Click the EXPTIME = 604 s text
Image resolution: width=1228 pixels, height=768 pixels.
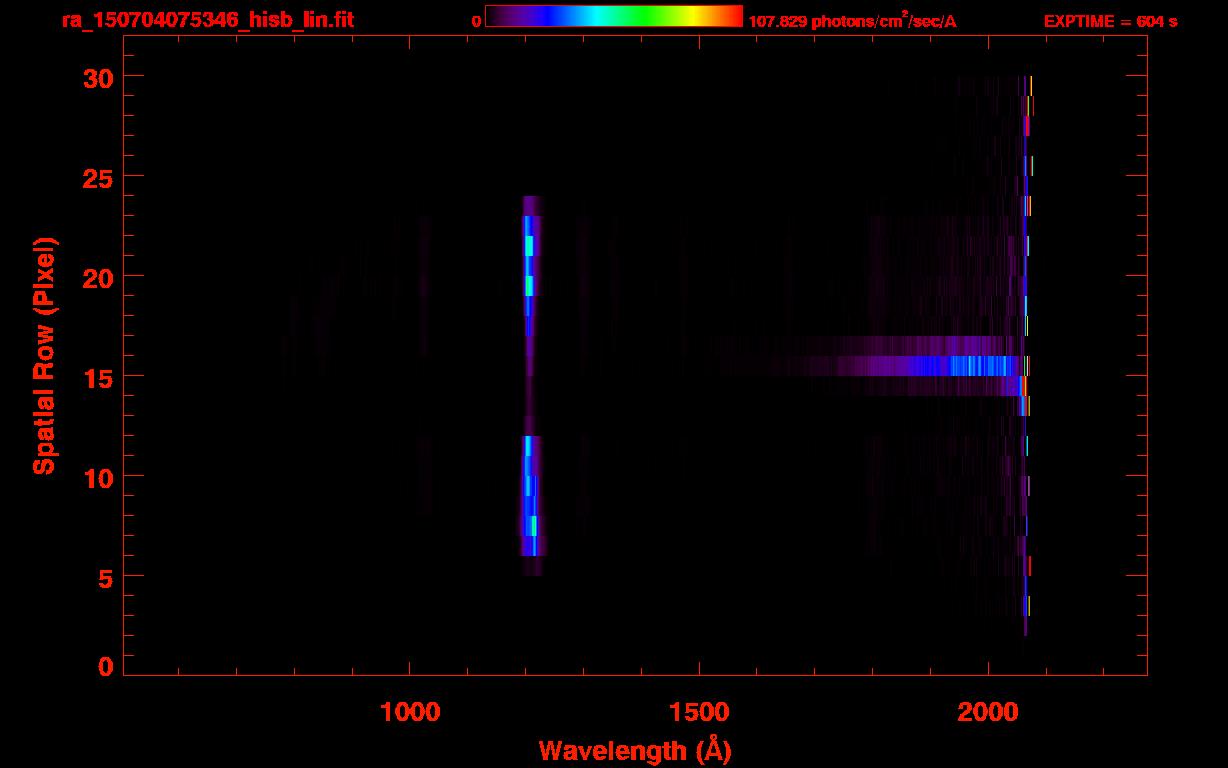pos(1110,21)
